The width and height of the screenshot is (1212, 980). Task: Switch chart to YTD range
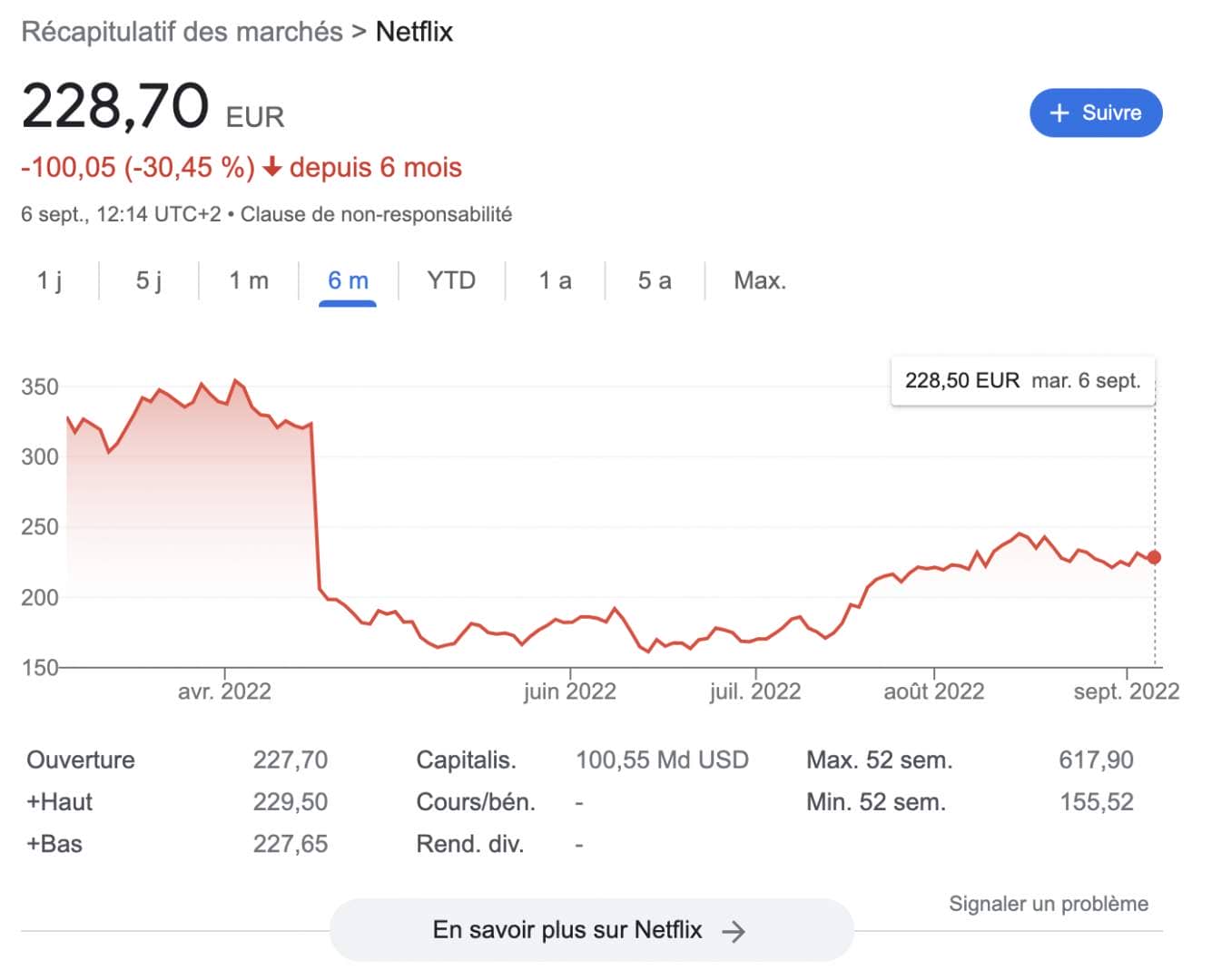point(451,280)
